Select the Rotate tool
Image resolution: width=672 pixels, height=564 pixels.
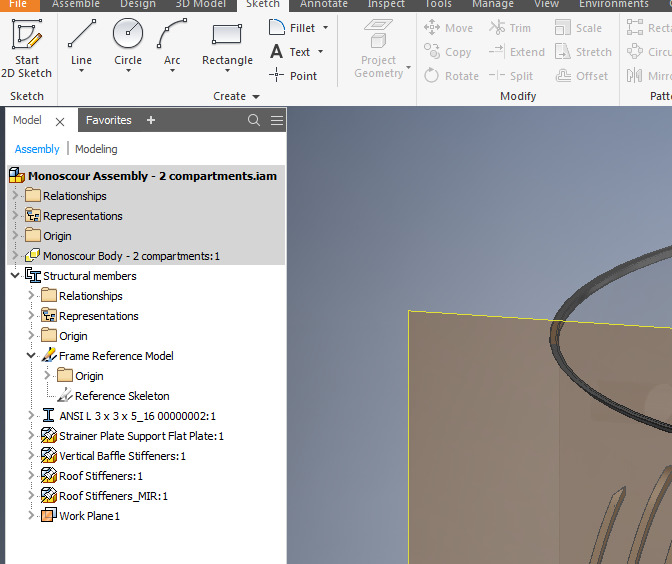tap(451, 76)
